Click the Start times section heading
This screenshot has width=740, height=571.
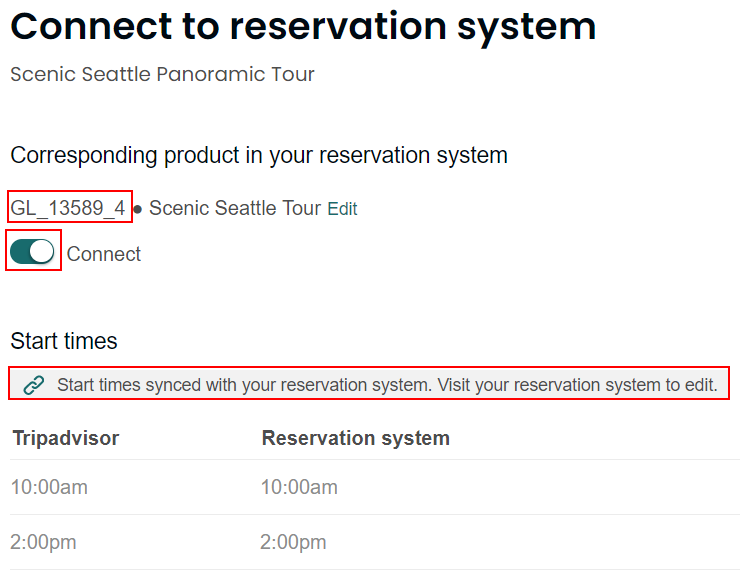pos(64,341)
